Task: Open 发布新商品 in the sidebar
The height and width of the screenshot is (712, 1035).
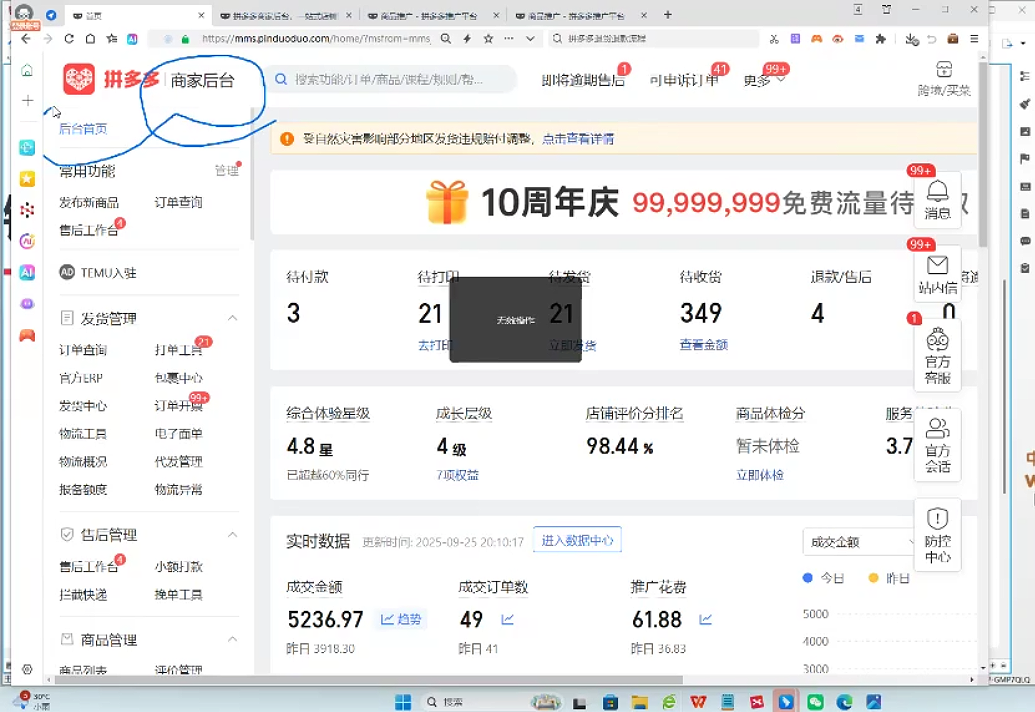Action: click(x=89, y=202)
